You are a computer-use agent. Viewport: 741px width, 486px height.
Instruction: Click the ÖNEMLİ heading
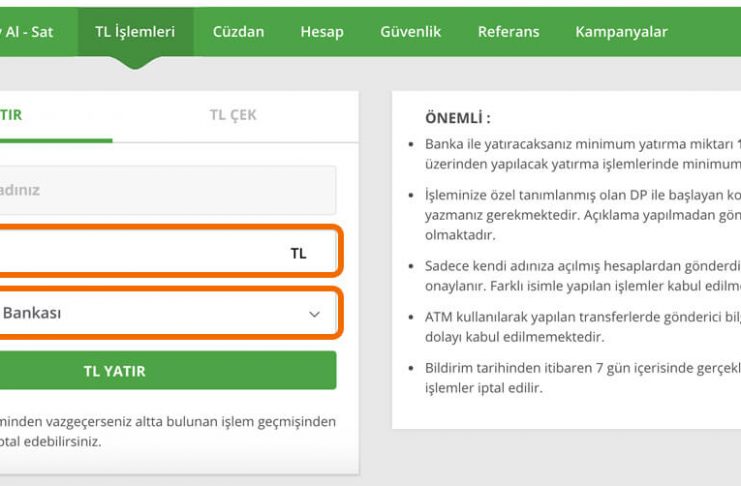[457, 118]
